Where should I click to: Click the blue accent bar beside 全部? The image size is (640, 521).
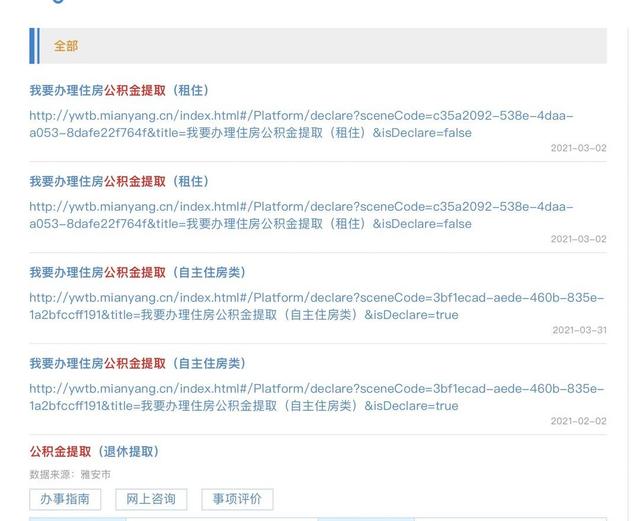[x=34, y=46]
